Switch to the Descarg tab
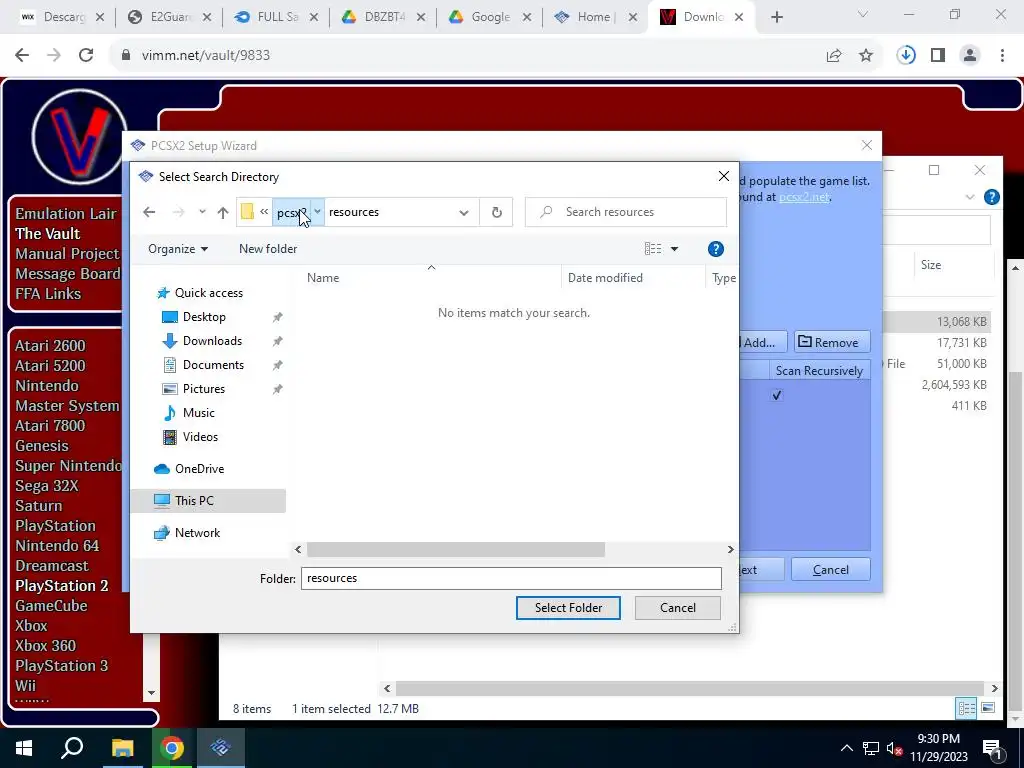This screenshot has width=1024, height=768. point(63,17)
